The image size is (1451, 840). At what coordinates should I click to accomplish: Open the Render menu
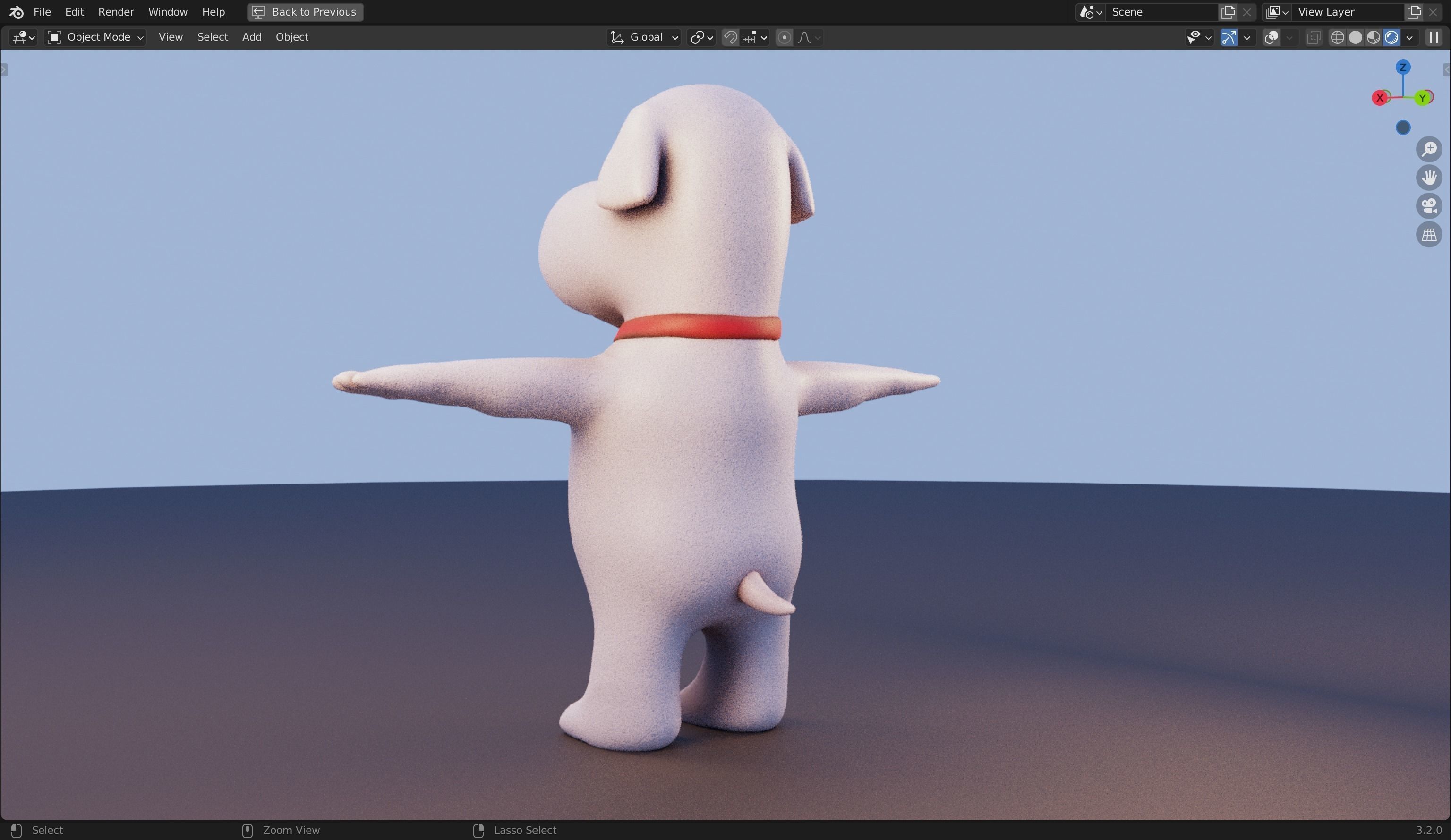(116, 11)
